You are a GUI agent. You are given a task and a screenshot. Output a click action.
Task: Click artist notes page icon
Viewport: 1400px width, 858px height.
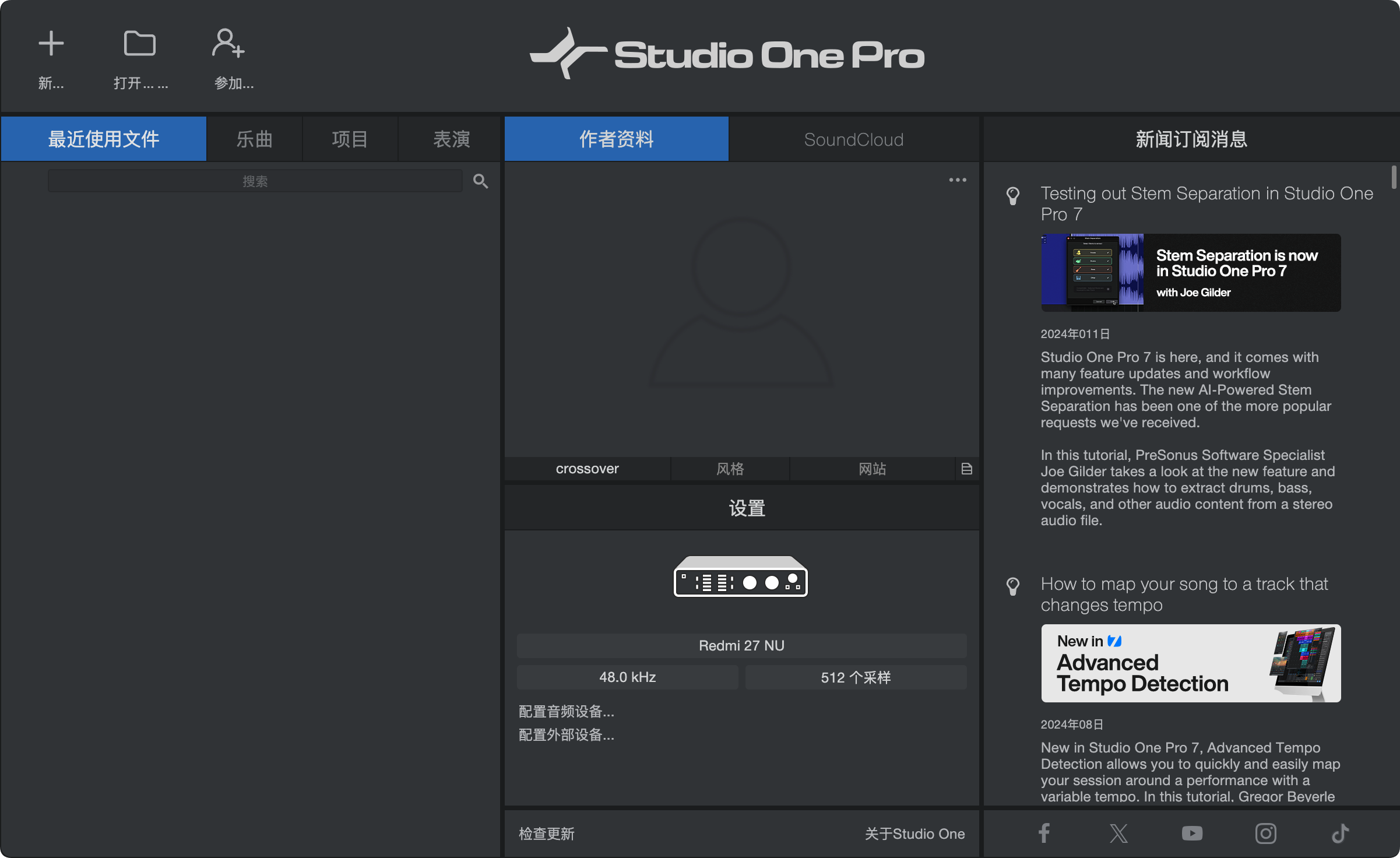(966, 469)
